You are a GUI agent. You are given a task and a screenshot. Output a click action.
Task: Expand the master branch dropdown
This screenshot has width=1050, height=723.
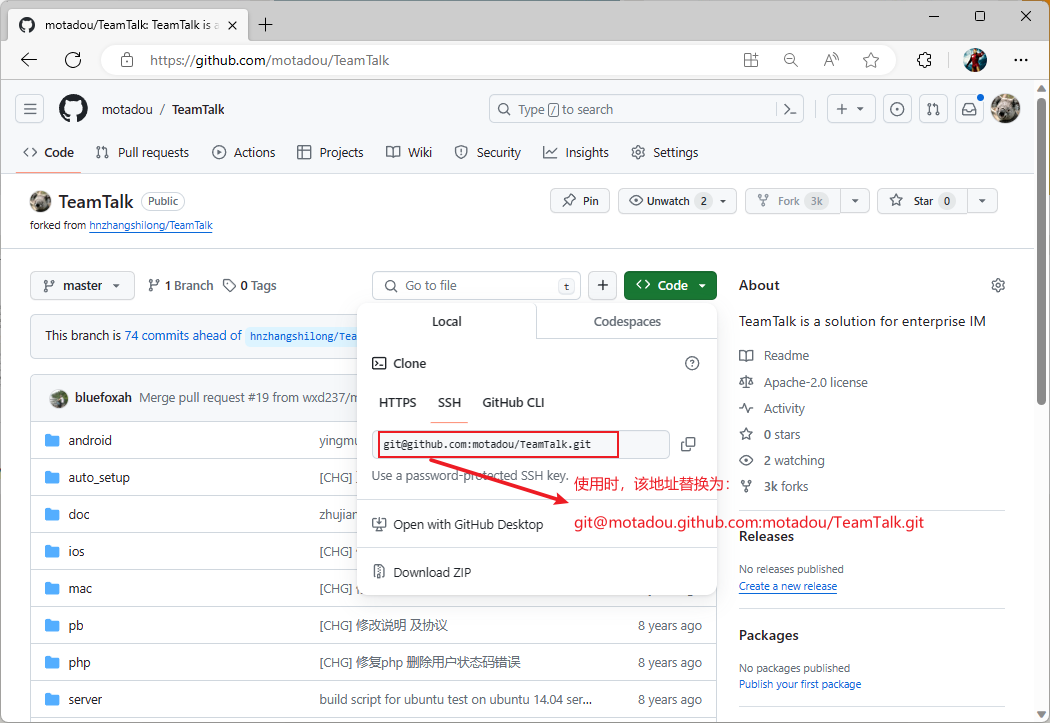(x=82, y=286)
